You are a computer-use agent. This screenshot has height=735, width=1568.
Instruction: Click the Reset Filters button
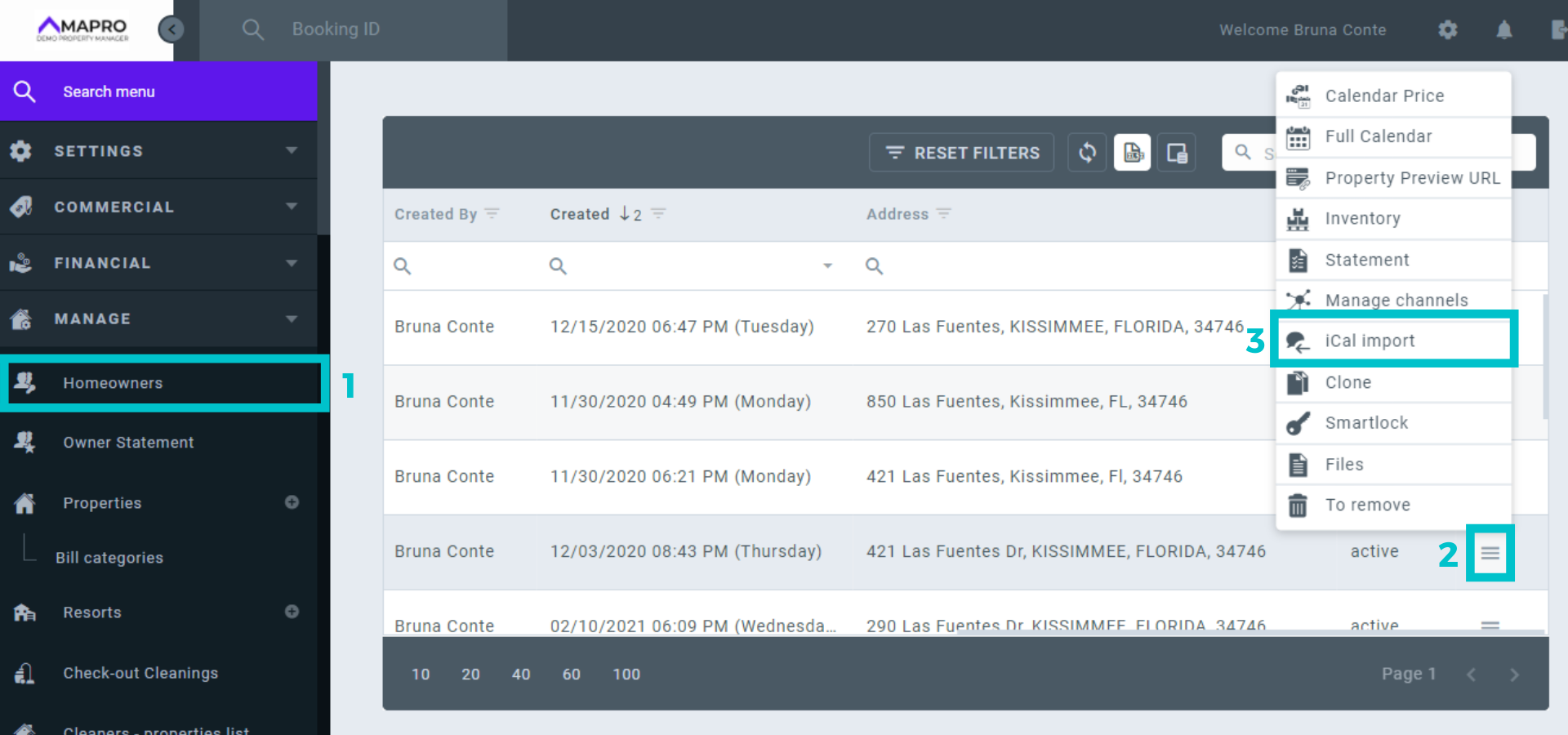pyautogui.click(x=961, y=153)
